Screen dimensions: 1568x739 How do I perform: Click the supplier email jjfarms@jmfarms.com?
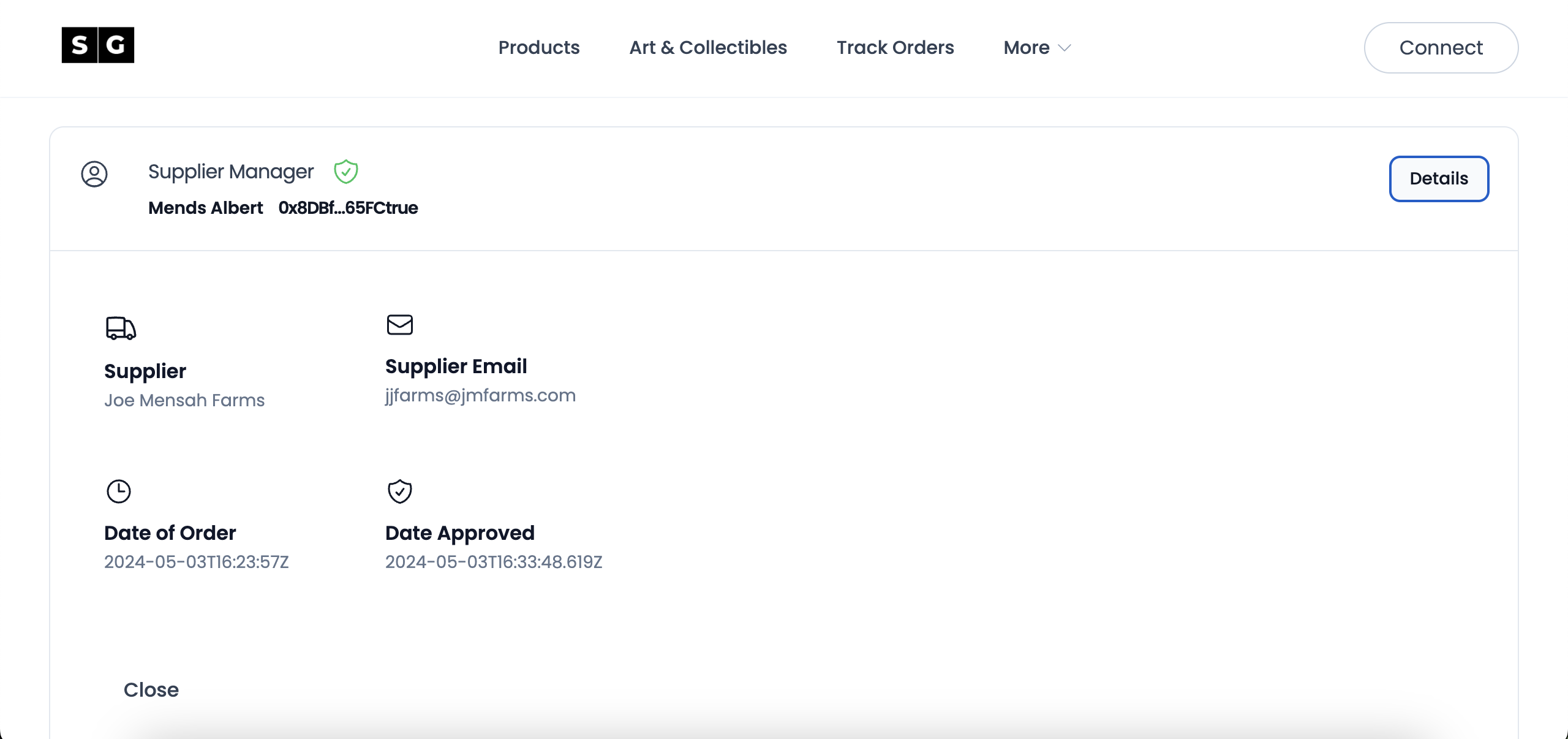(x=481, y=395)
